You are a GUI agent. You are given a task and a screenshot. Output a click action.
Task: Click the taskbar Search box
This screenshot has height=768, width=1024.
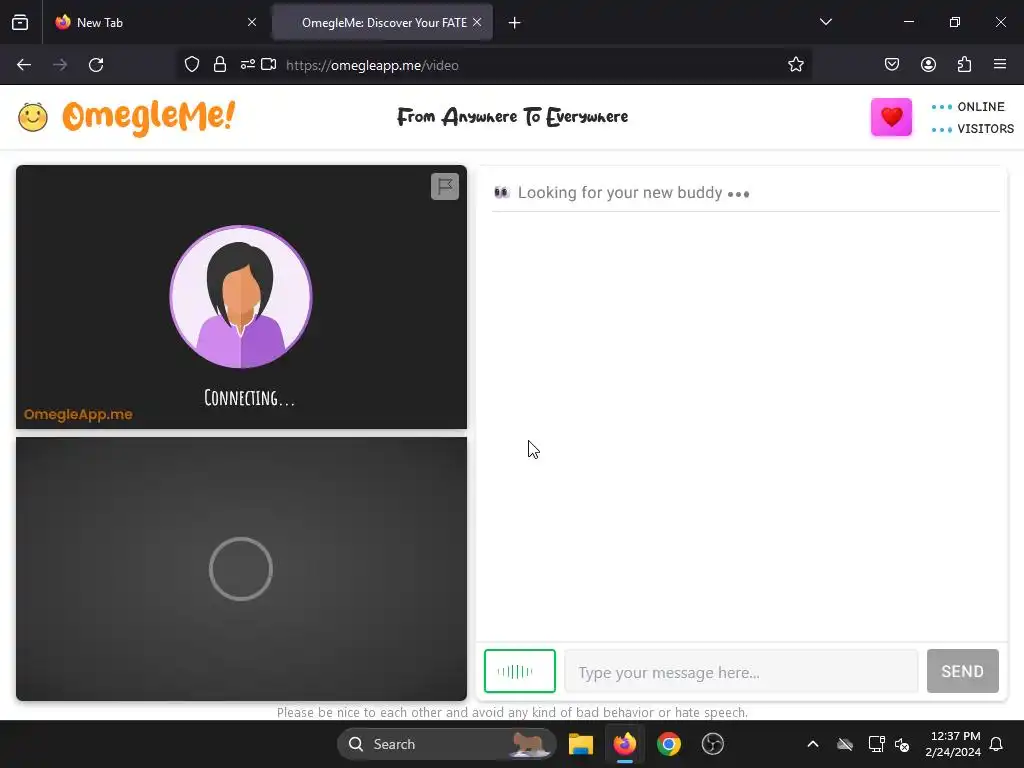pyautogui.click(x=447, y=744)
